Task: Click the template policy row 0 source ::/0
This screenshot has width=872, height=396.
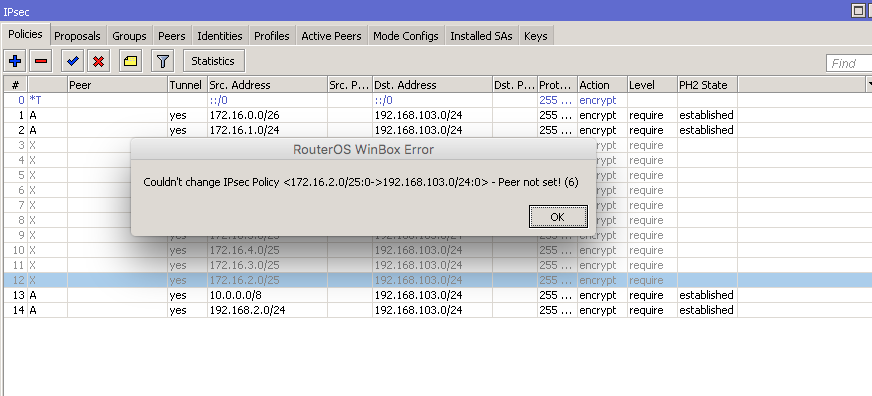Action: click(x=267, y=100)
